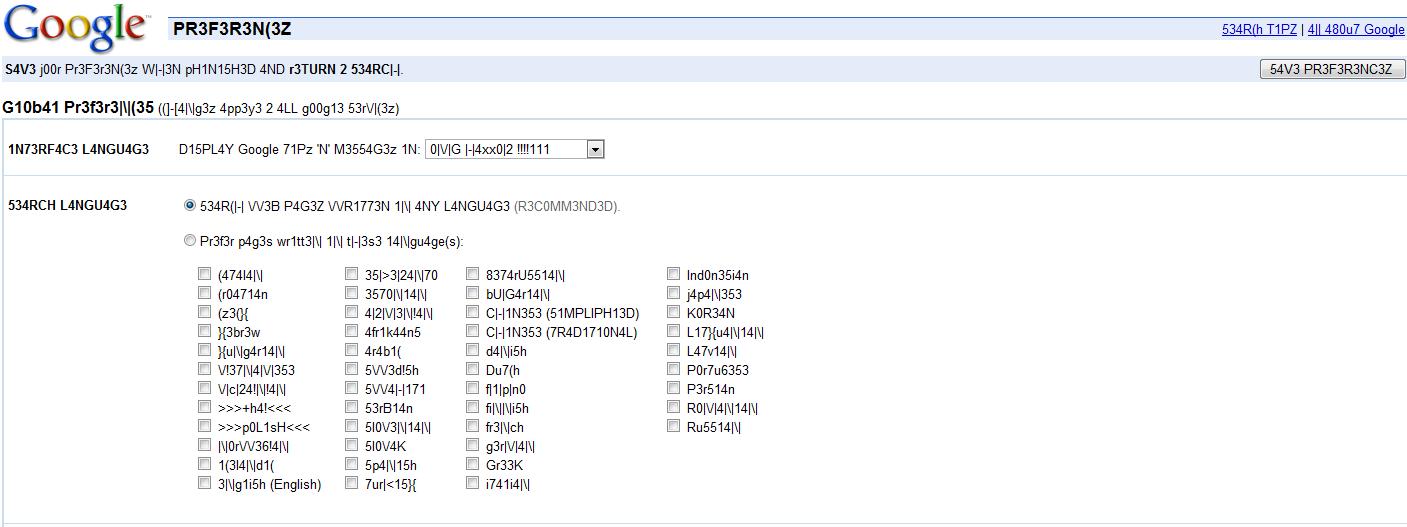Click the G10b41 Pr3f3r3|\||(35 heading
The width and height of the screenshot is (1407, 527).
[78, 107]
